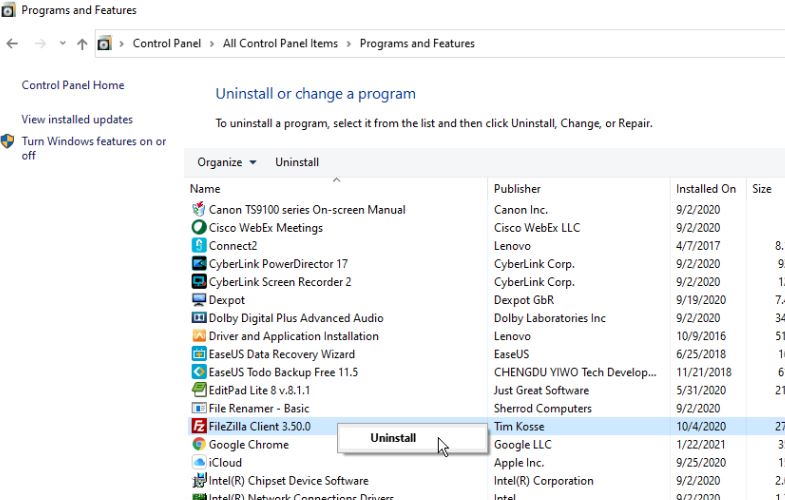Navigate to Control Panel breadcrumb
The width and height of the screenshot is (785, 500).
point(167,44)
